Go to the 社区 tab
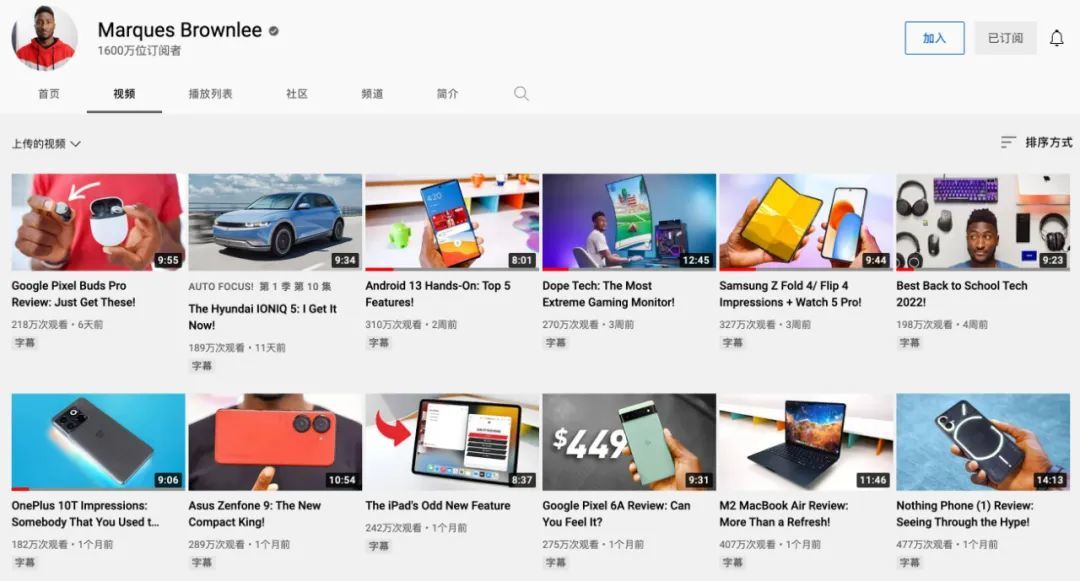The height and width of the screenshot is (581, 1080). (297, 94)
